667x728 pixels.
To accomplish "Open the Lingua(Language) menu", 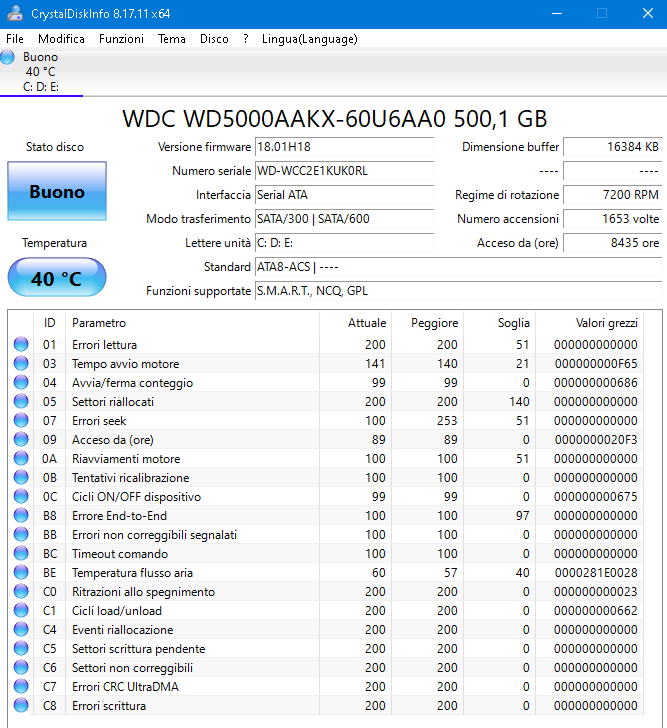I will point(310,39).
